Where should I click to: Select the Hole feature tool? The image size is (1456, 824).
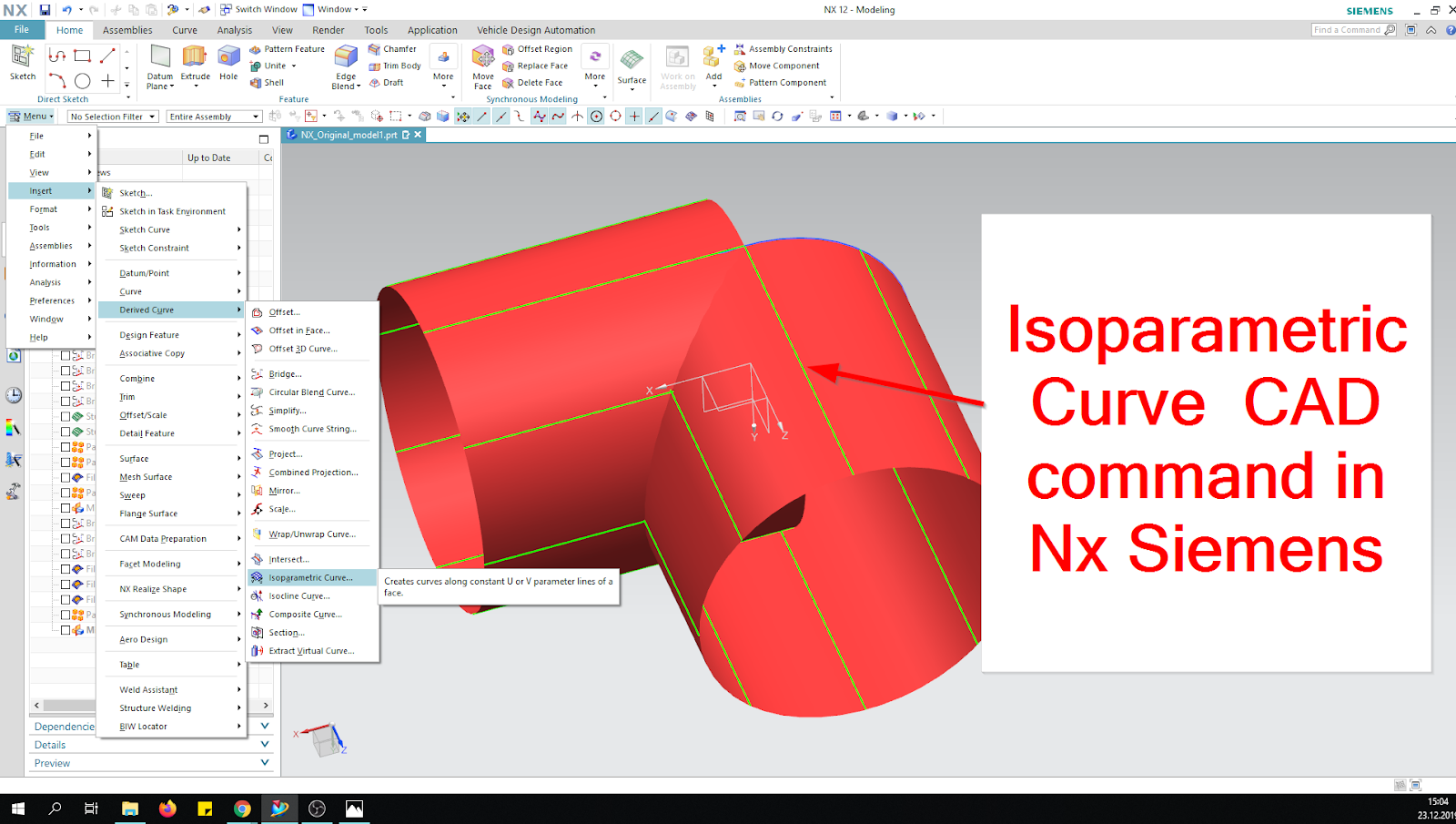(228, 62)
